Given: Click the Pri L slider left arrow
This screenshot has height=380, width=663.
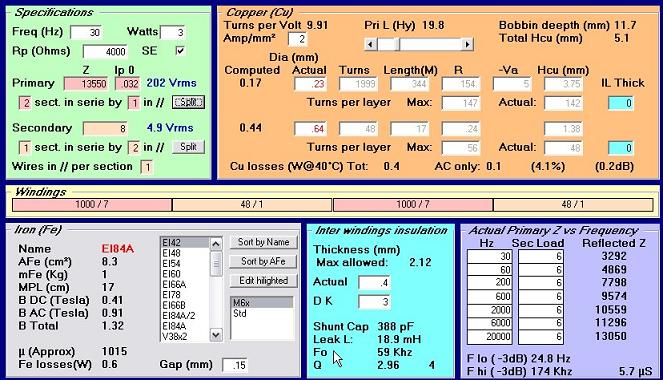Looking at the screenshot, I should 370,44.
